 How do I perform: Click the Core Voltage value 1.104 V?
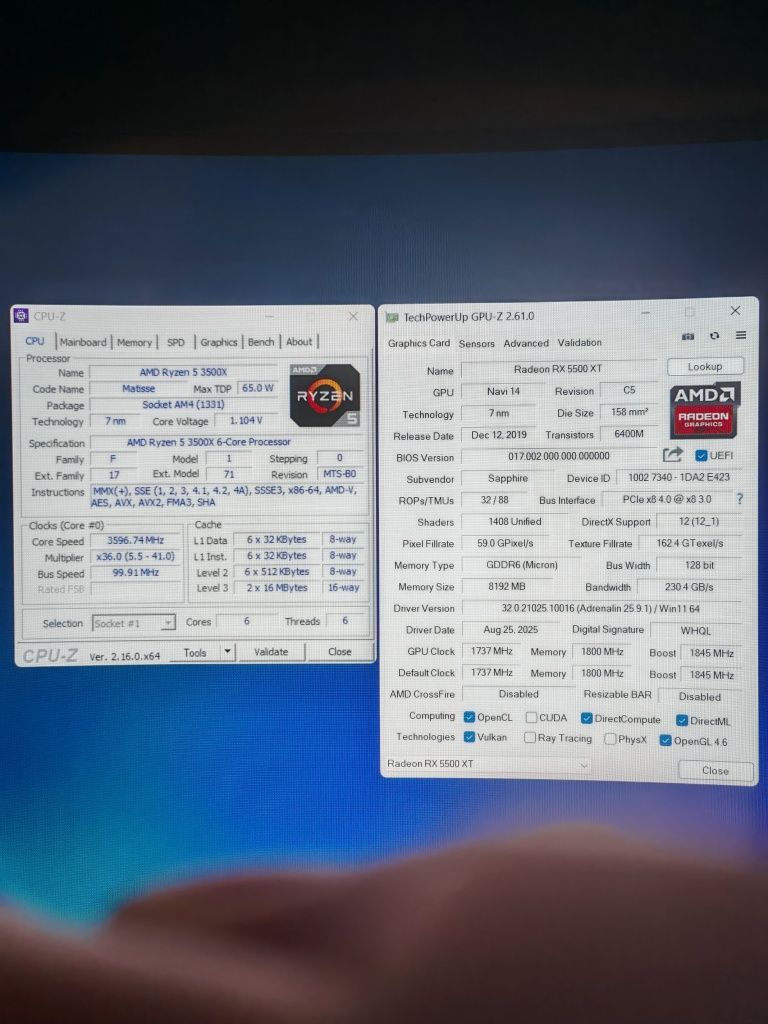(x=246, y=421)
